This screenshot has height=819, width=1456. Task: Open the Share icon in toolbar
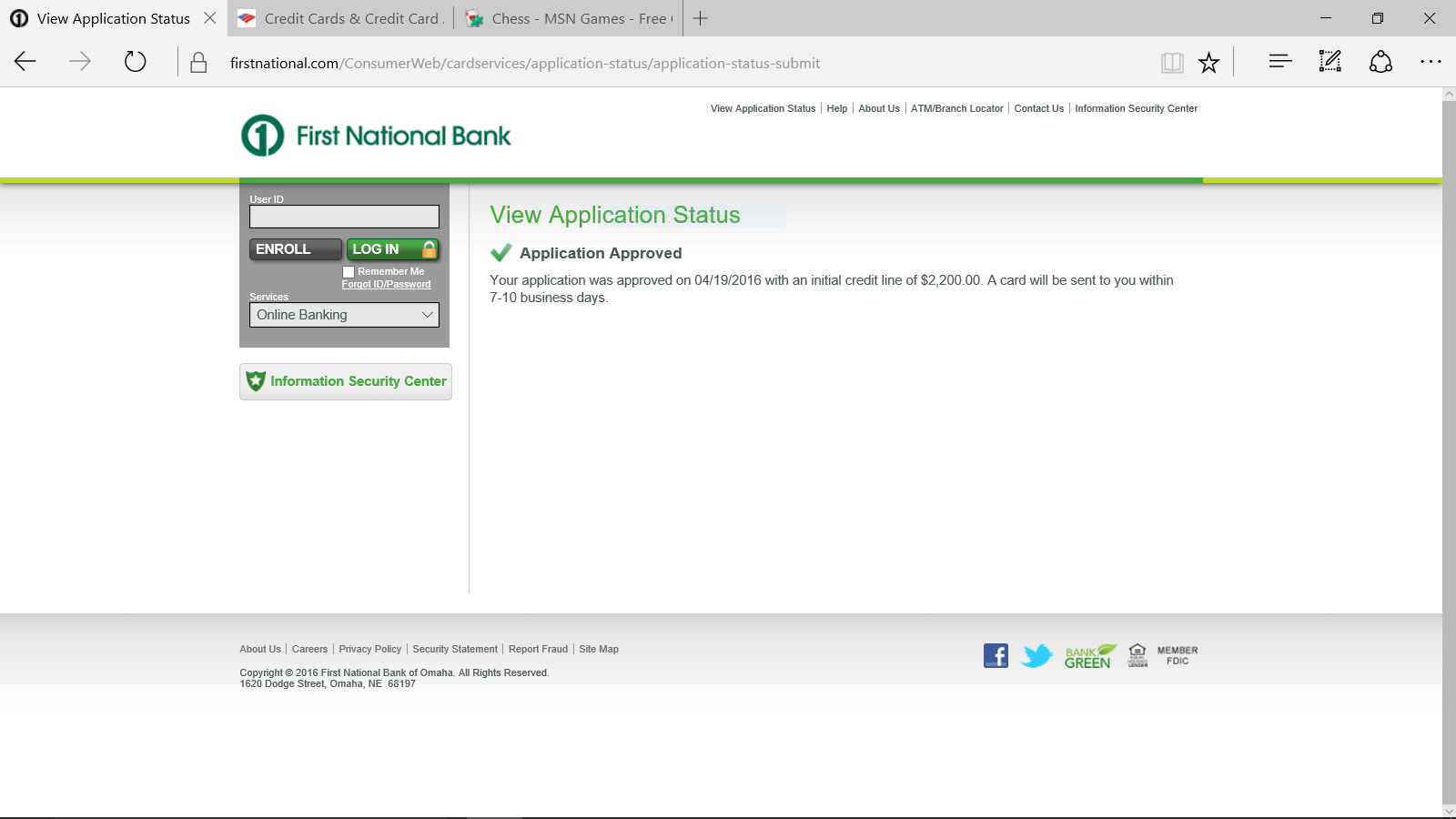coord(1380,62)
